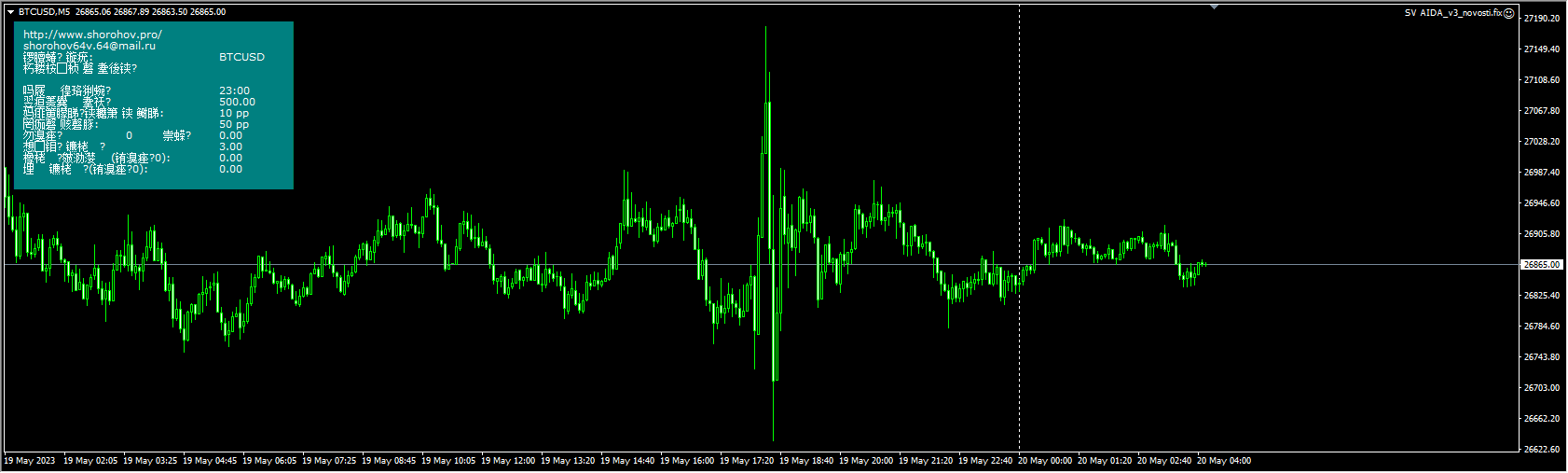Click the 27028.20 price scale label

click(x=1542, y=142)
